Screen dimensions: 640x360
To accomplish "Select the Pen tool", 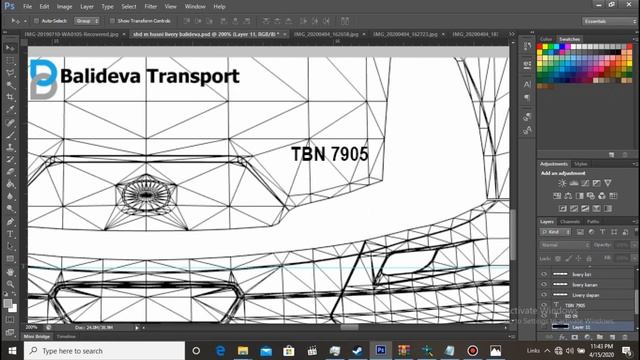I will coord(10,222).
